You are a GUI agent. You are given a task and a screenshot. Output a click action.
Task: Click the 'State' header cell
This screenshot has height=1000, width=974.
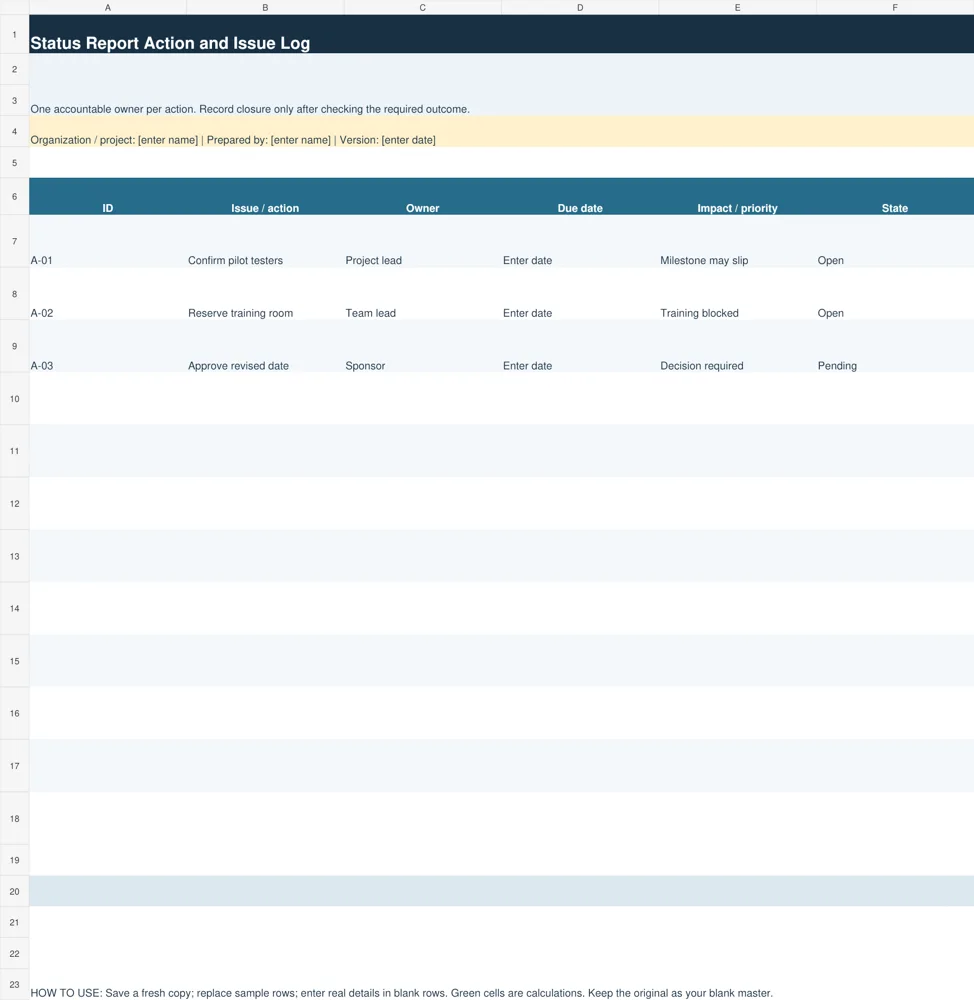coord(895,196)
